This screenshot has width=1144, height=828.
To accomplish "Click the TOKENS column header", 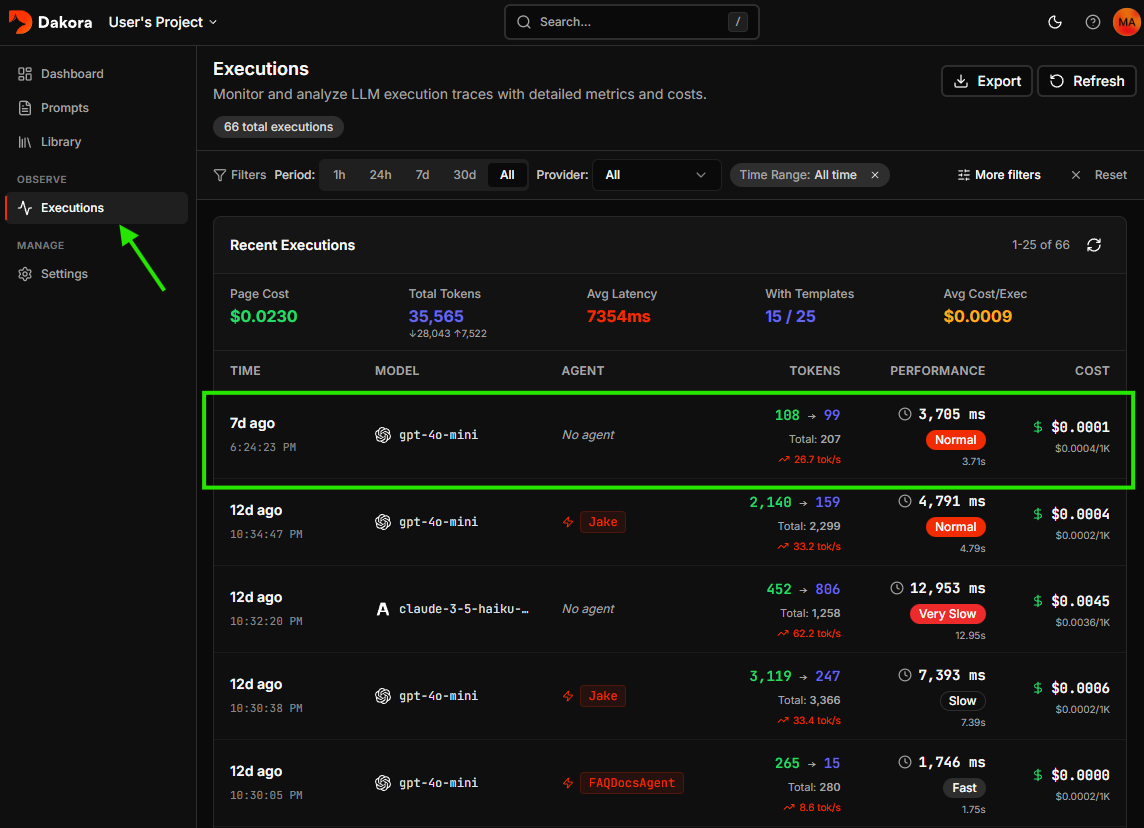I will [814, 371].
